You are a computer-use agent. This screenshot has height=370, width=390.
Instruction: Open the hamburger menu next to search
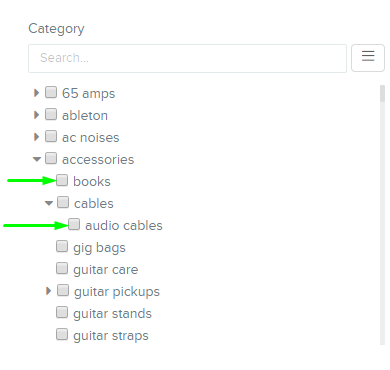click(x=368, y=58)
